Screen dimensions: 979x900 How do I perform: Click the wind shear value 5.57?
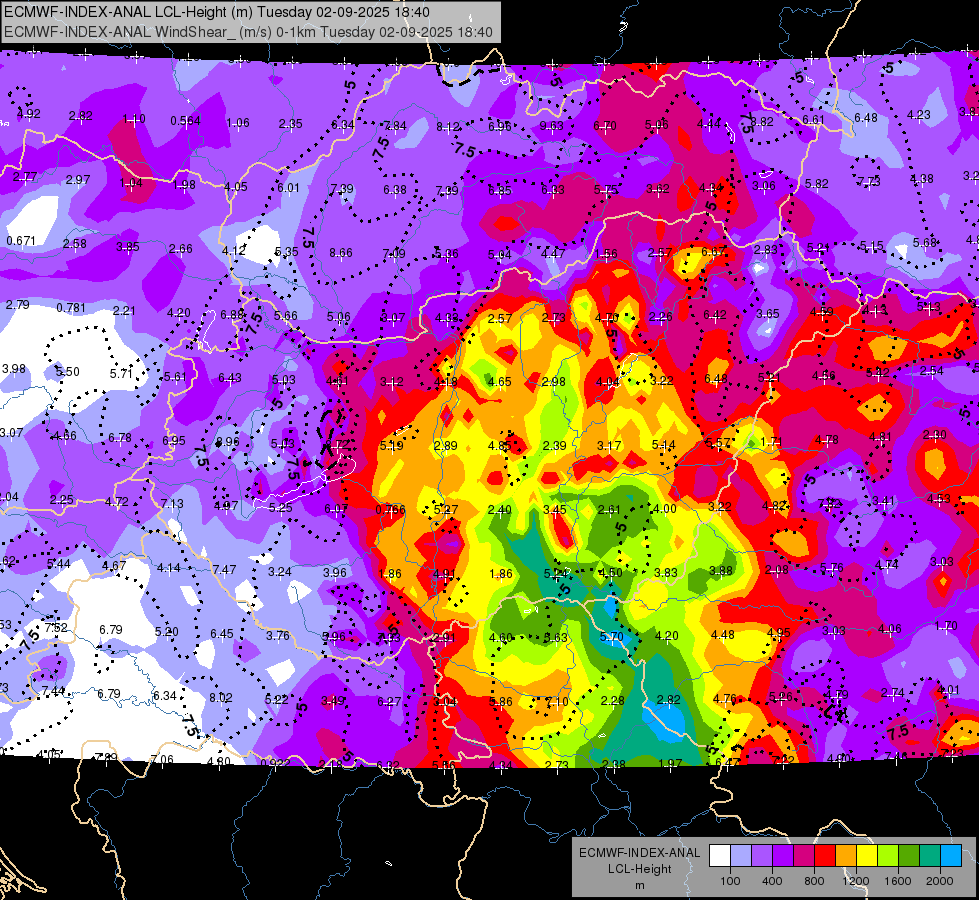pyautogui.click(x=718, y=443)
